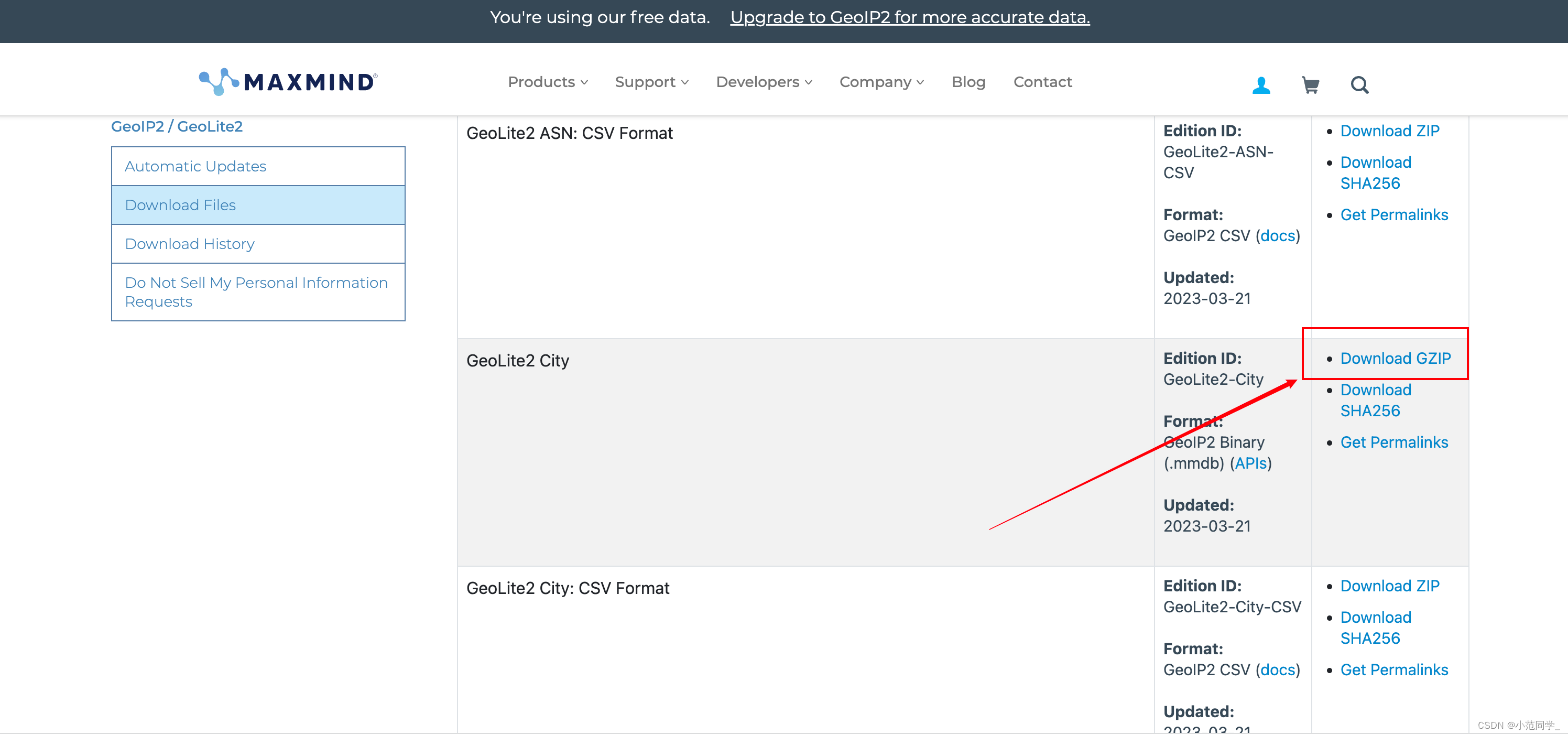Expand the Support dropdown menu
This screenshot has height=735, width=1568.
pos(651,82)
